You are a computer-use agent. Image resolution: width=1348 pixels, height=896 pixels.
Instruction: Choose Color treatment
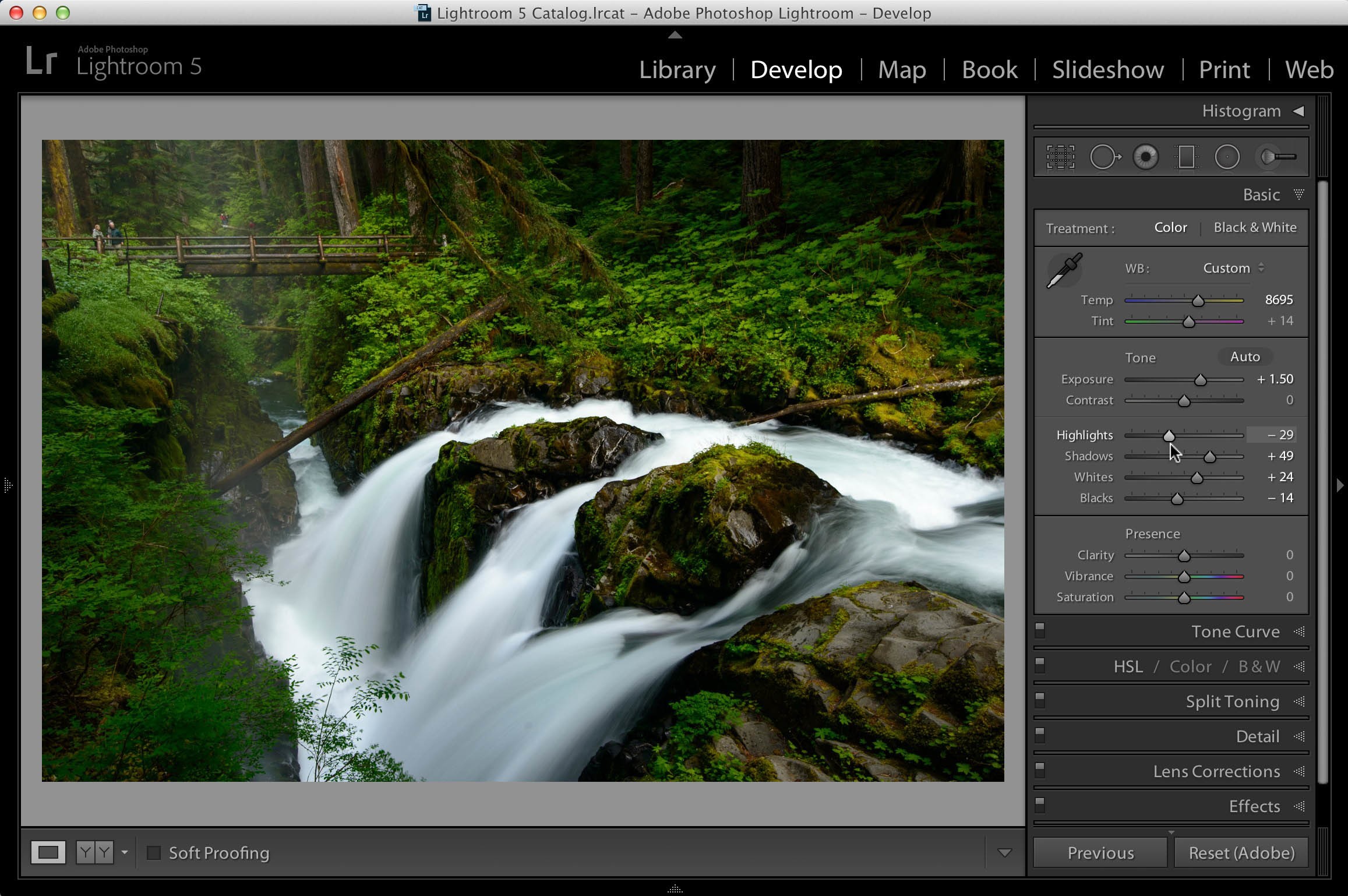(x=1170, y=227)
